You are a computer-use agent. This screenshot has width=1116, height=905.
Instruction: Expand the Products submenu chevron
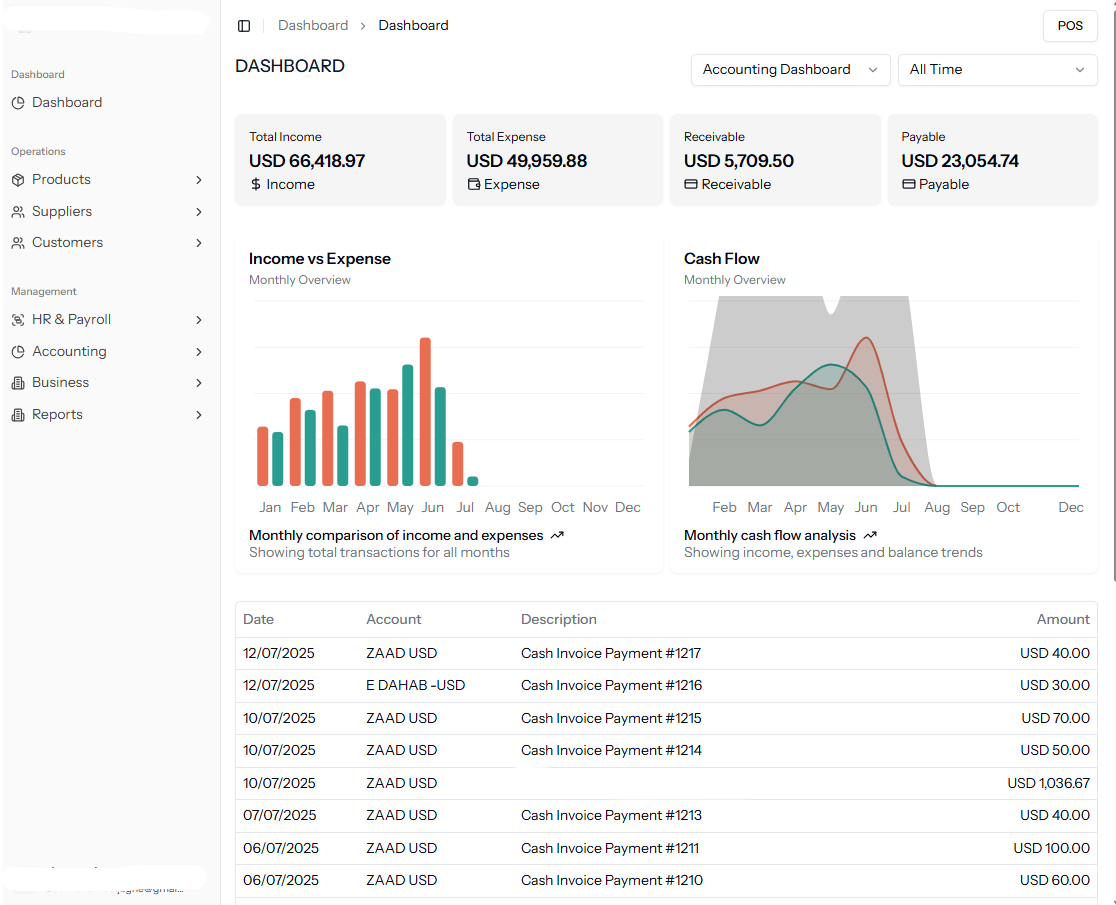point(199,180)
